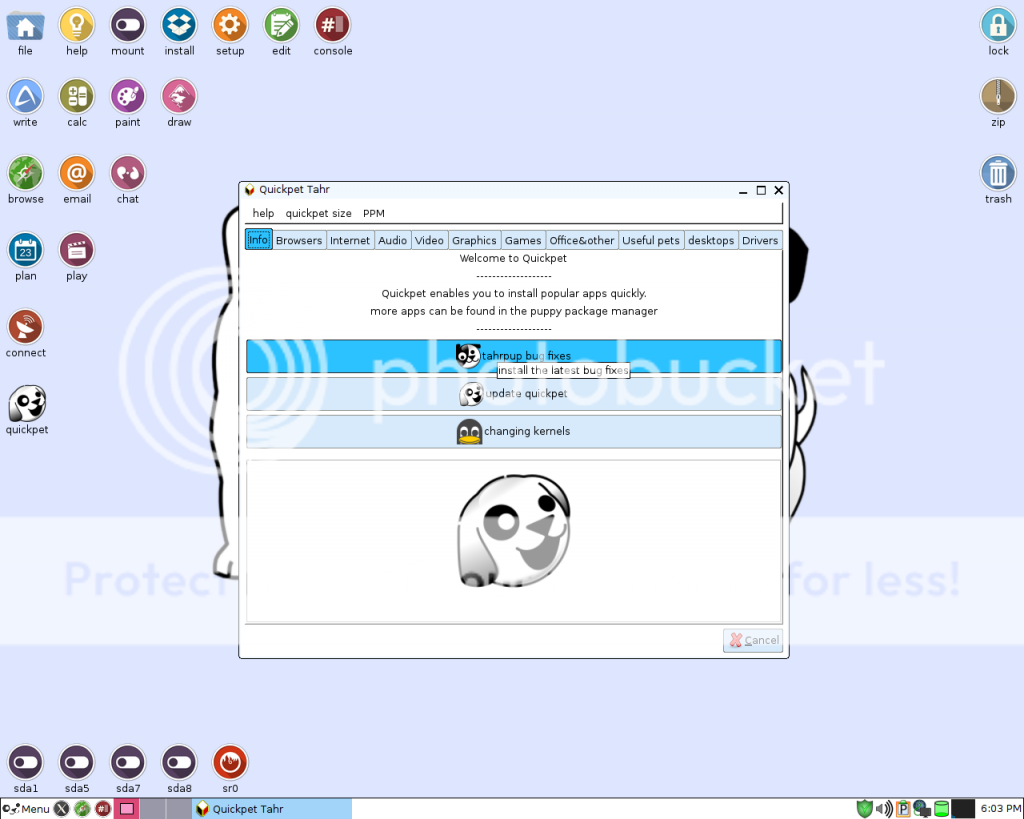
Task: Select the Useful pets tab
Action: [651, 240]
